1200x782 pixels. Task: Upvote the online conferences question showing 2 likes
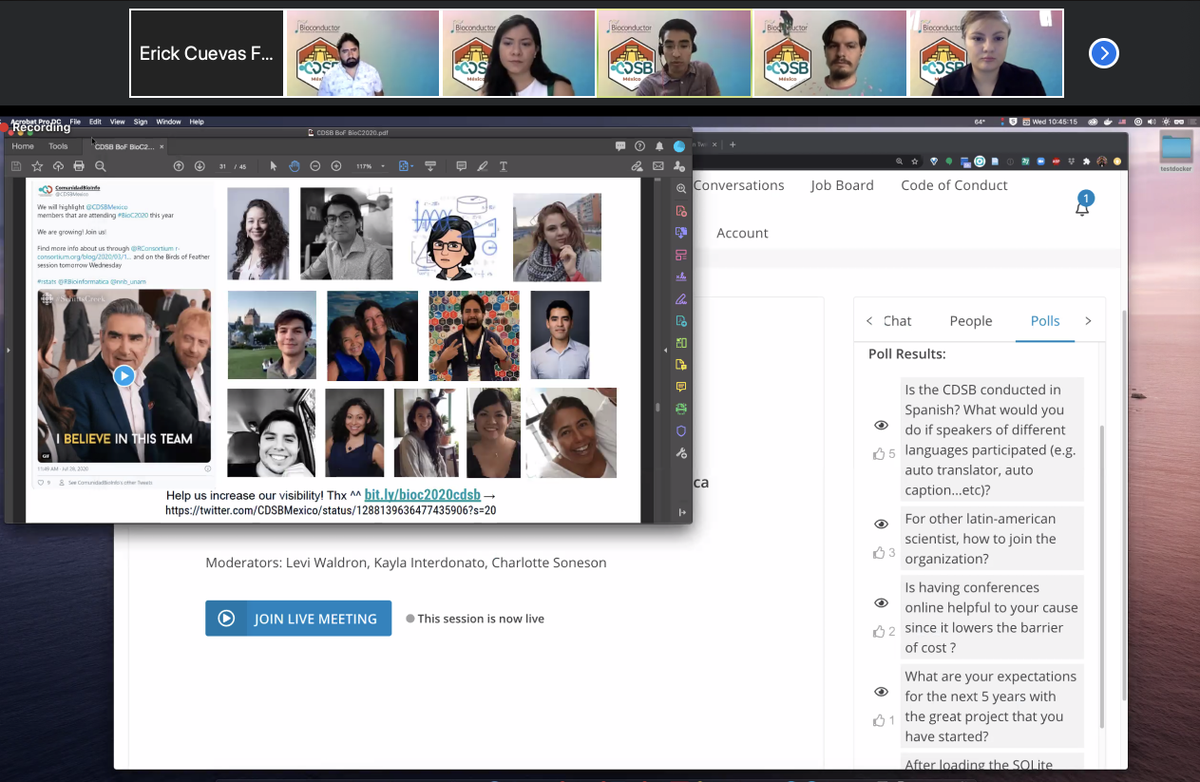click(879, 631)
